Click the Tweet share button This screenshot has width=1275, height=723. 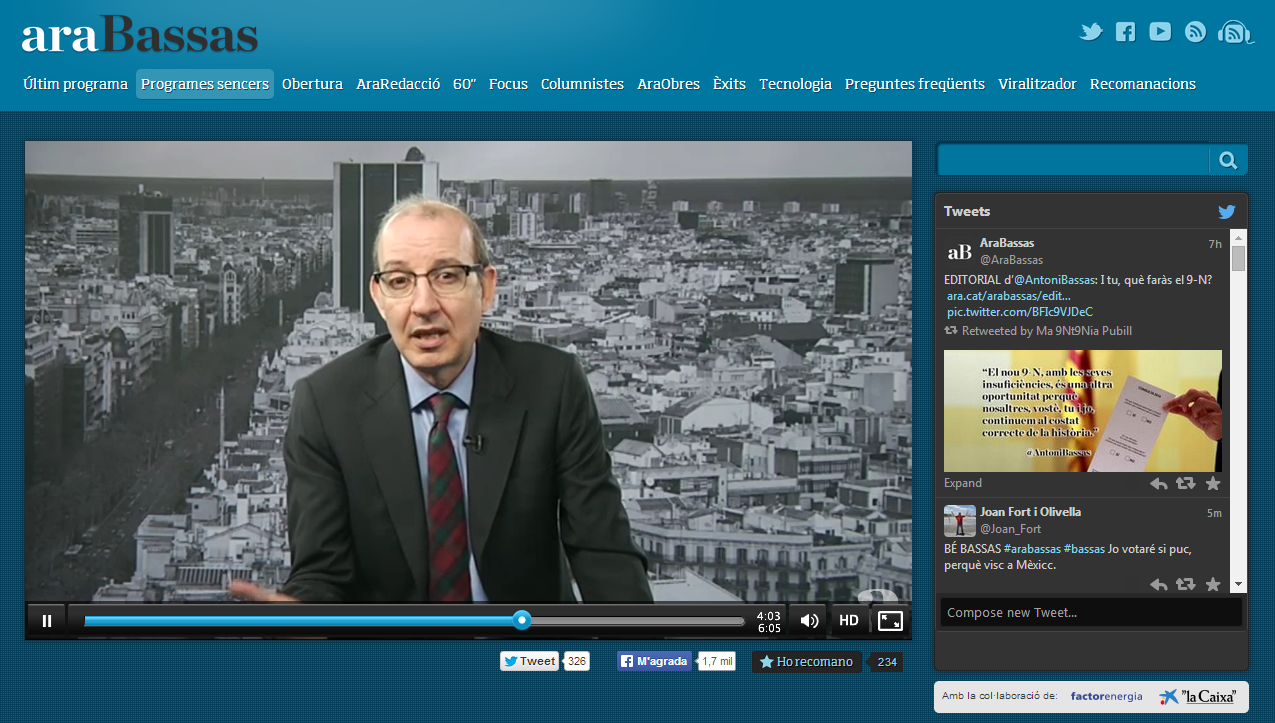(x=529, y=661)
